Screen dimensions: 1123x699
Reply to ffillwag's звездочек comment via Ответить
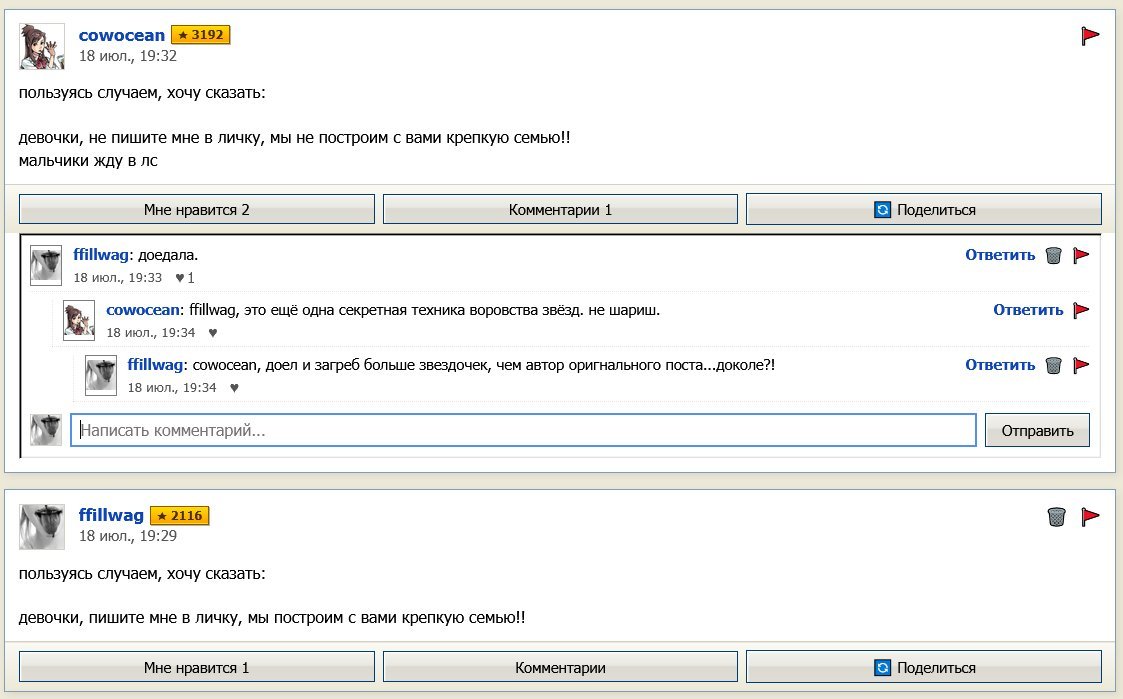pos(1000,365)
